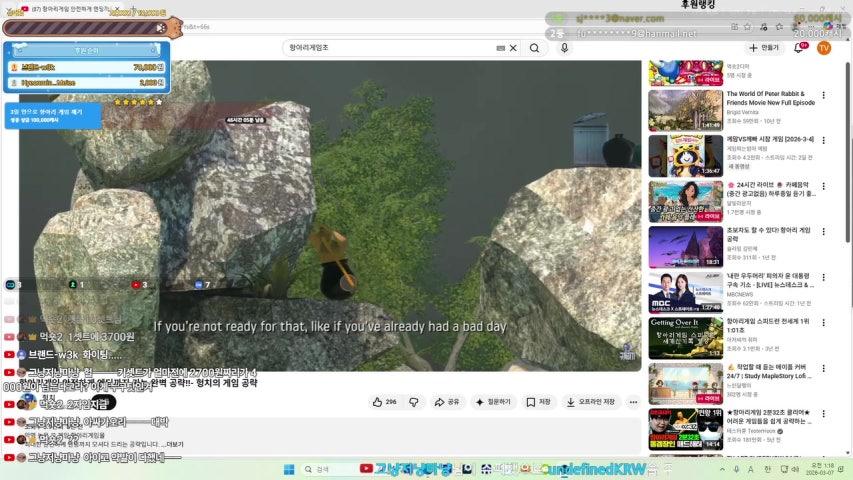Image resolution: width=853 pixels, height=480 pixels.
Task: Share the video via 공유 button
Action: [447, 402]
